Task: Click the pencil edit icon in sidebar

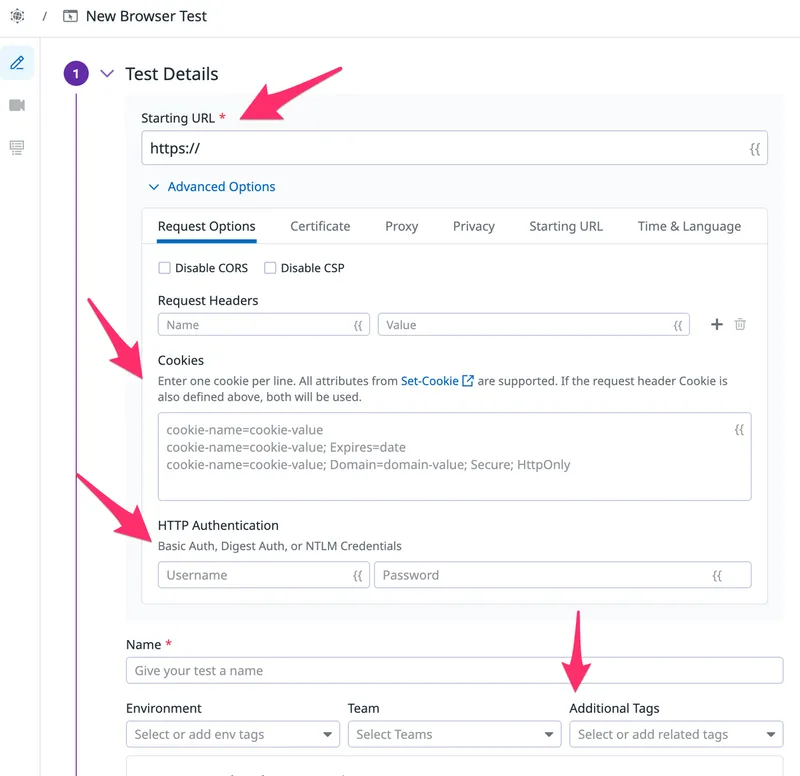Action: 17,63
